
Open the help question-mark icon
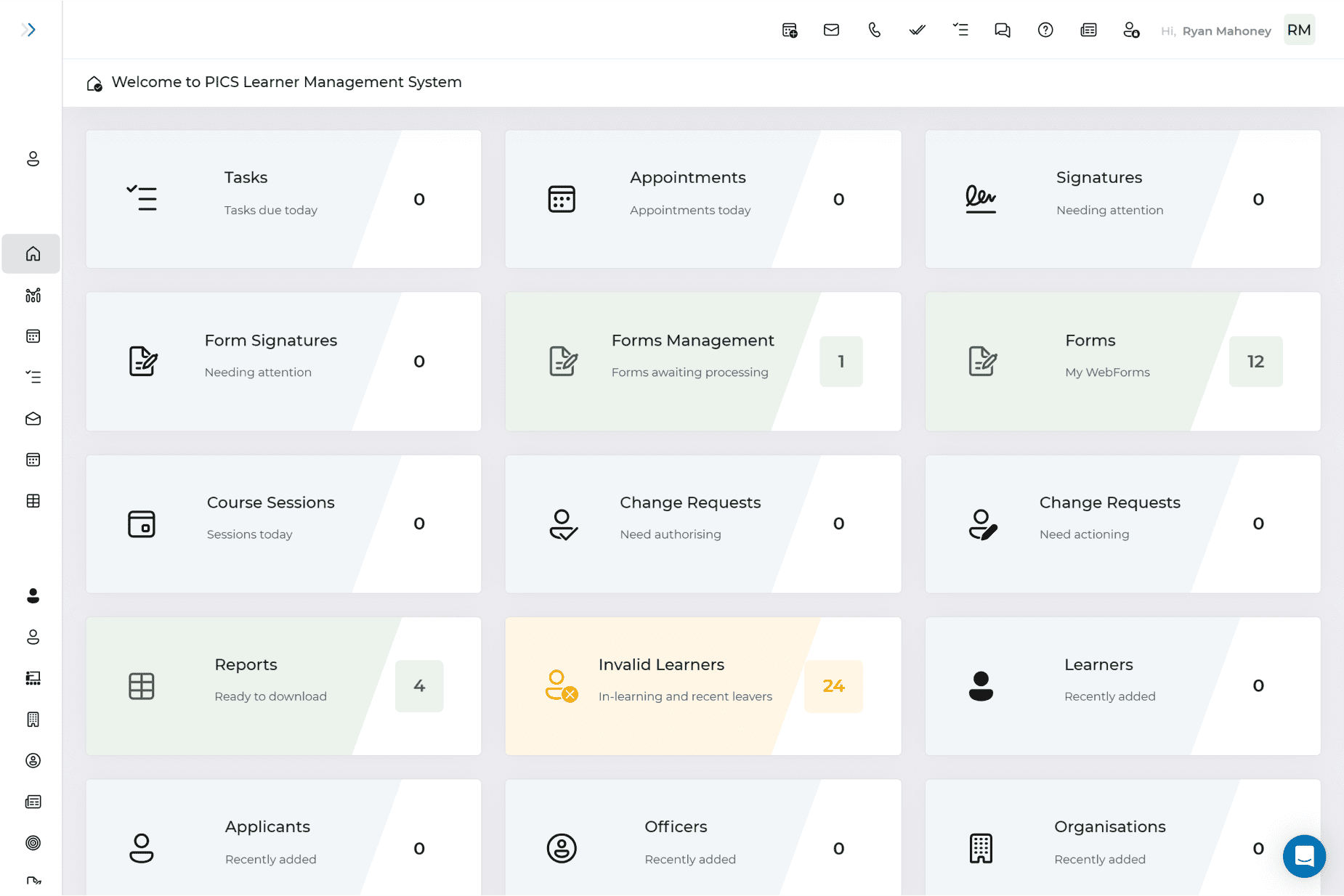tap(1045, 30)
